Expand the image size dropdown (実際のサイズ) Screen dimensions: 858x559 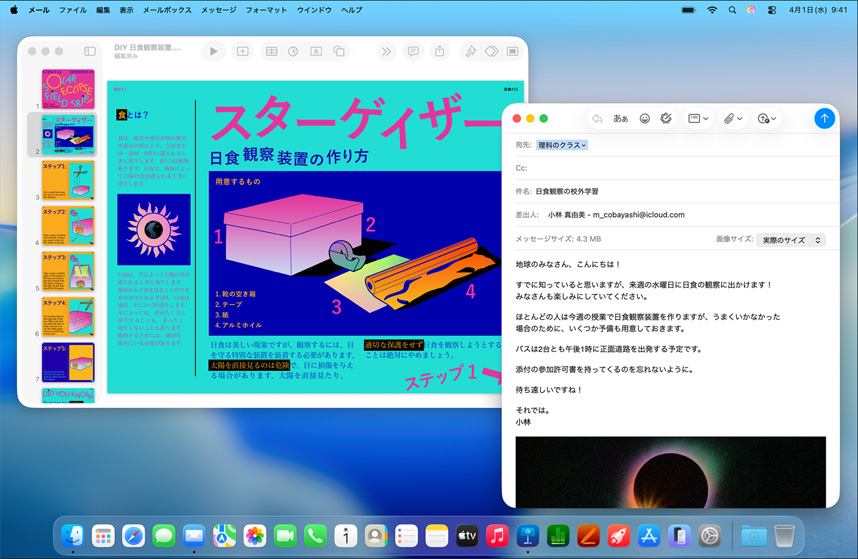790,240
